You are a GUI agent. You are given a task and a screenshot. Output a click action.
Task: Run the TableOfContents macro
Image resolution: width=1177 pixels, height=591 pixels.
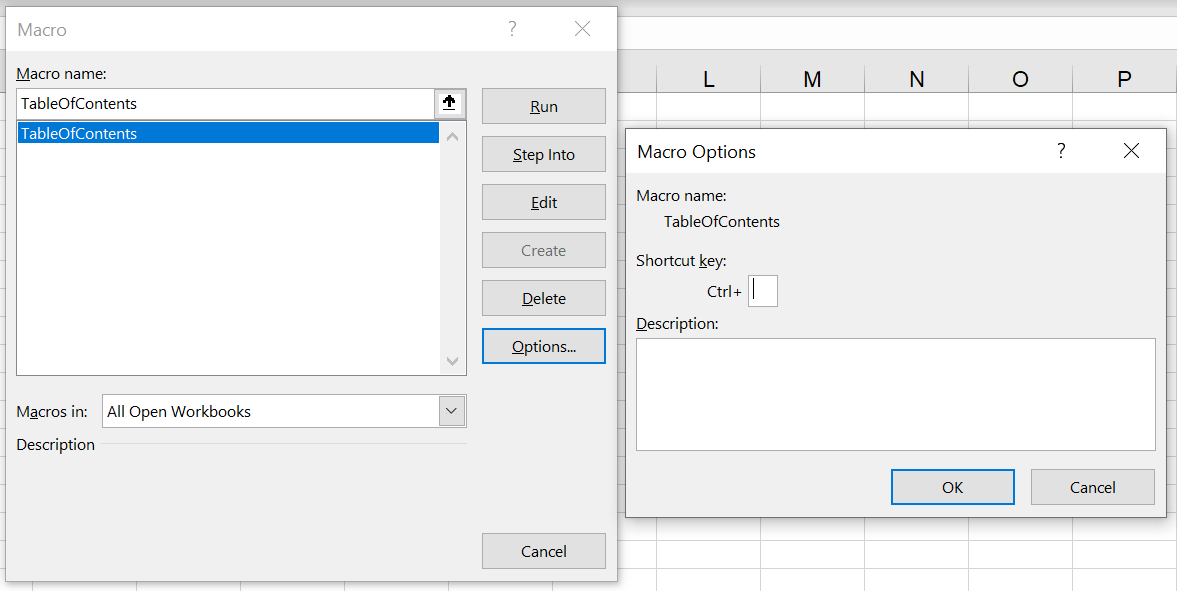coord(543,106)
